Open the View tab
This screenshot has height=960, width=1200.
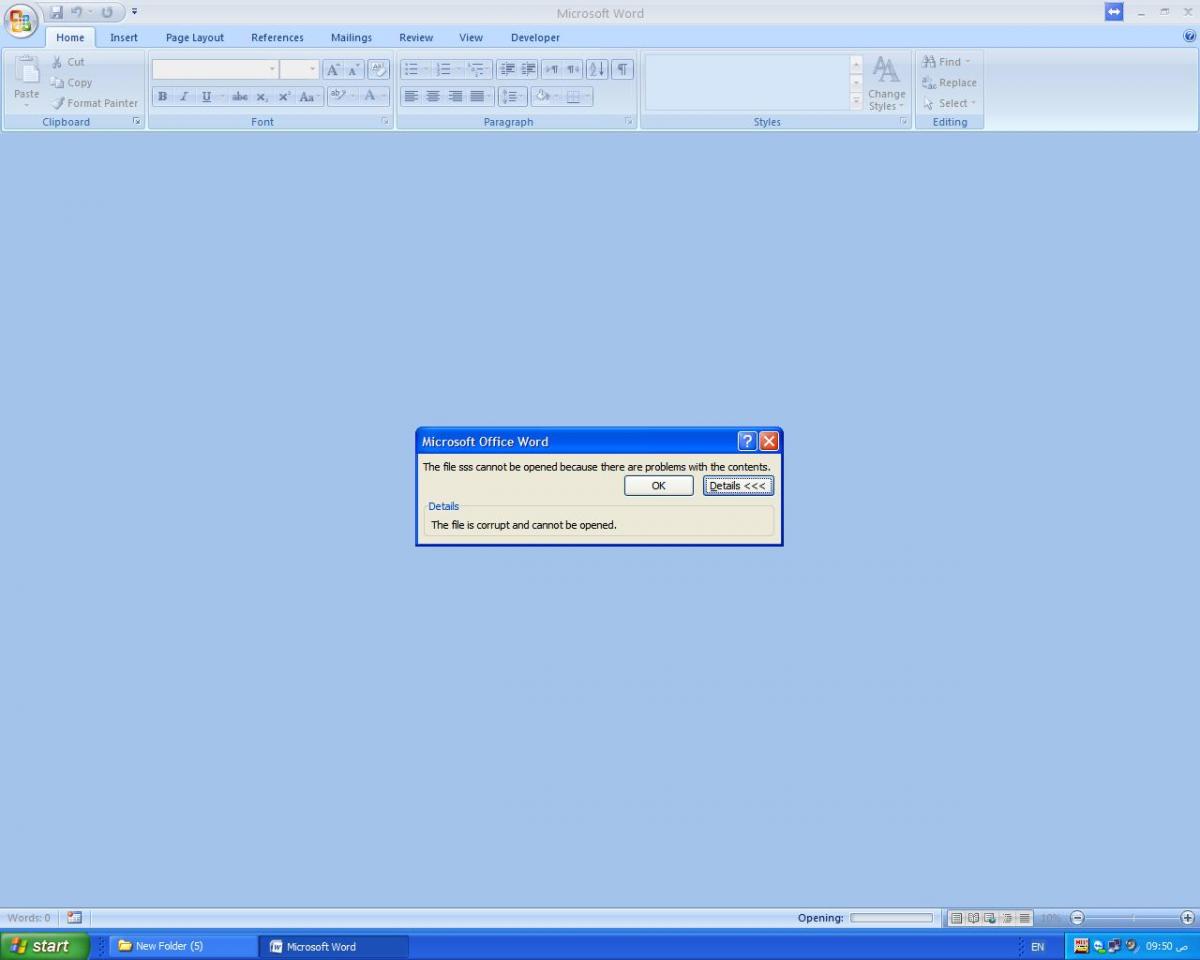(471, 37)
